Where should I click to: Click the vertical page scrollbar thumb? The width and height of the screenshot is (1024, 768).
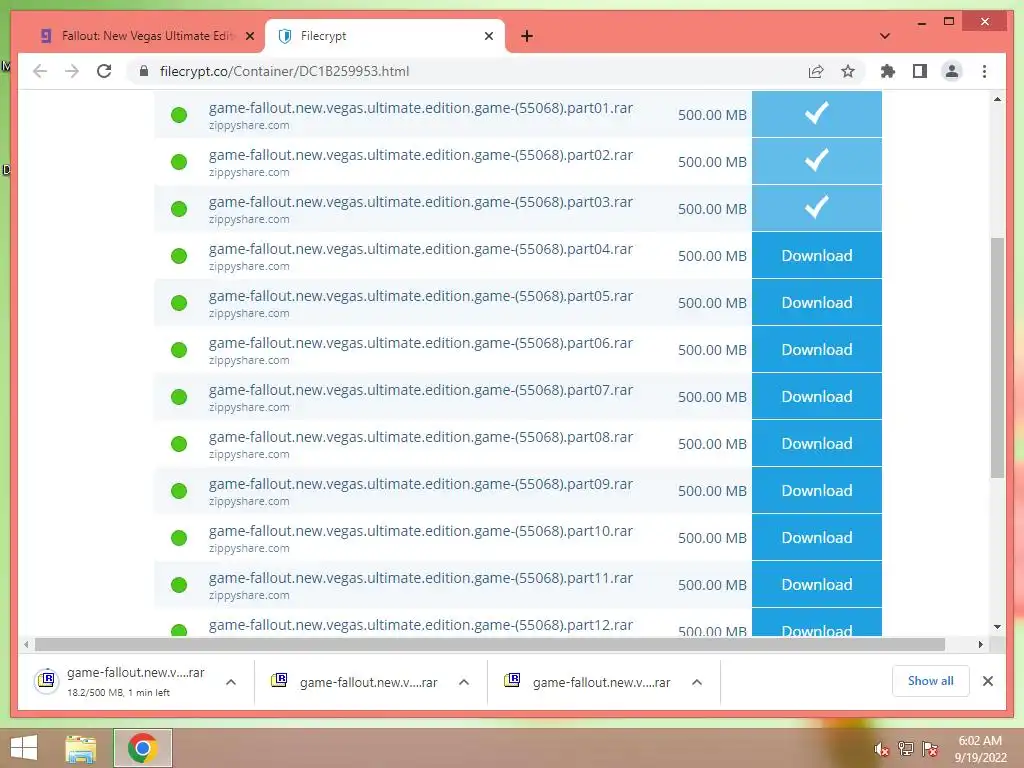997,358
